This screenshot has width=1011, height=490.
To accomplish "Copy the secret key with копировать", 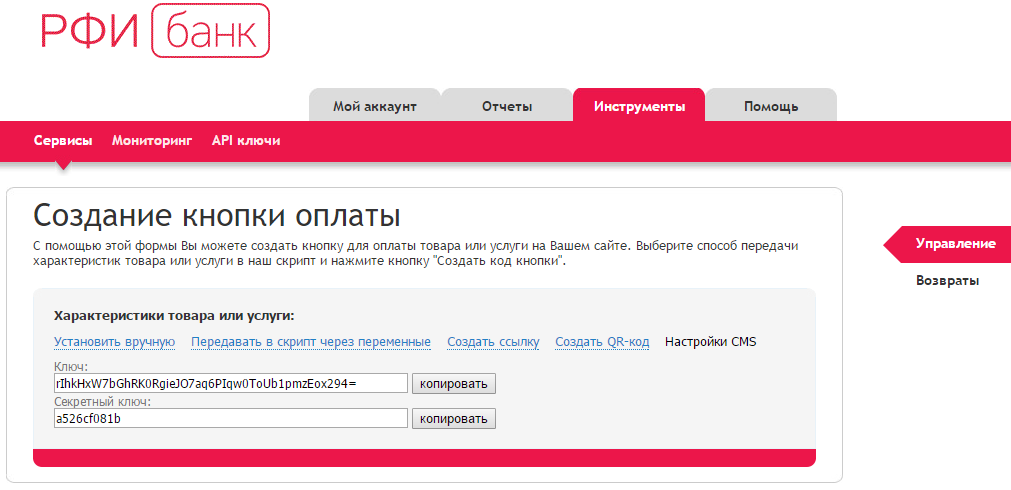I will tap(454, 418).
